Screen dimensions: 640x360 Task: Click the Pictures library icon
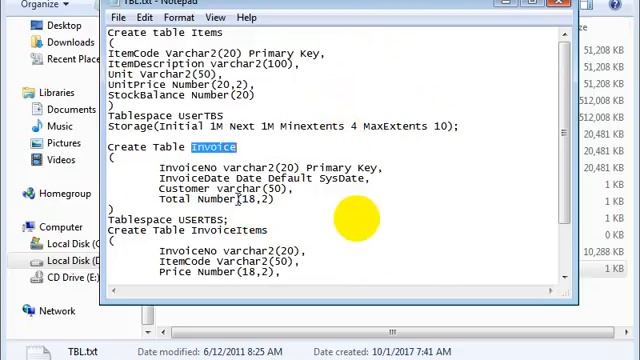tap(37, 143)
